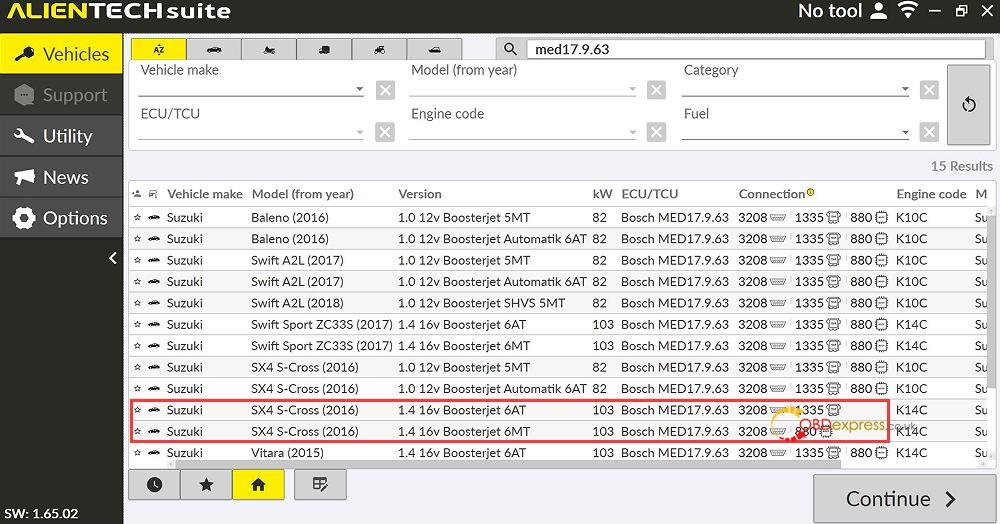Select the truck vehicle type filter tab
This screenshot has width=1000, height=524.
coord(324,49)
